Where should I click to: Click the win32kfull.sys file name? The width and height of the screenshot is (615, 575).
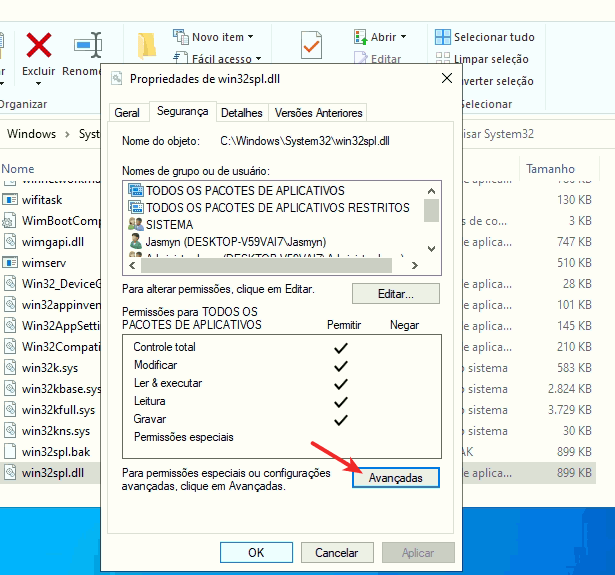pyautogui.click(x=58, y=410)
